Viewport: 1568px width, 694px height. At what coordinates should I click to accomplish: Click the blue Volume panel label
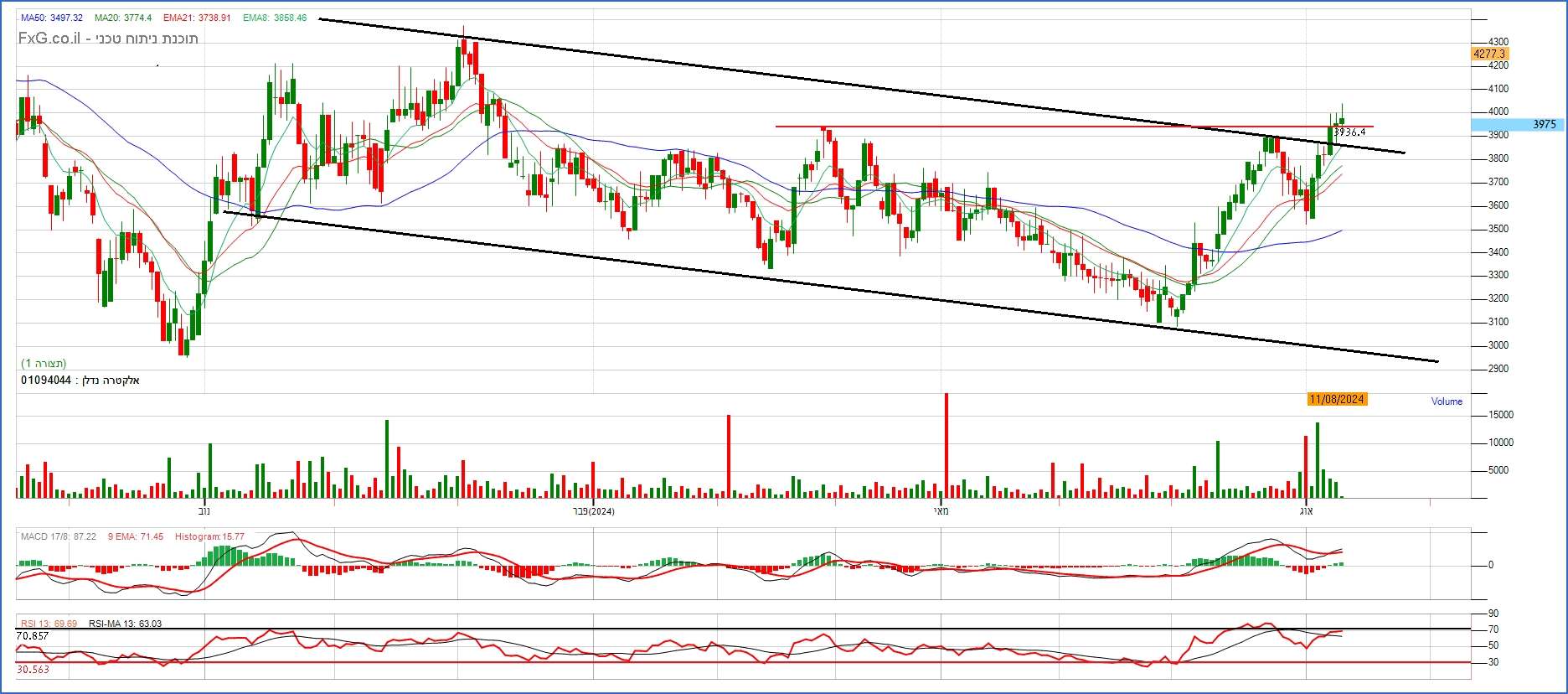(1447, 401)
